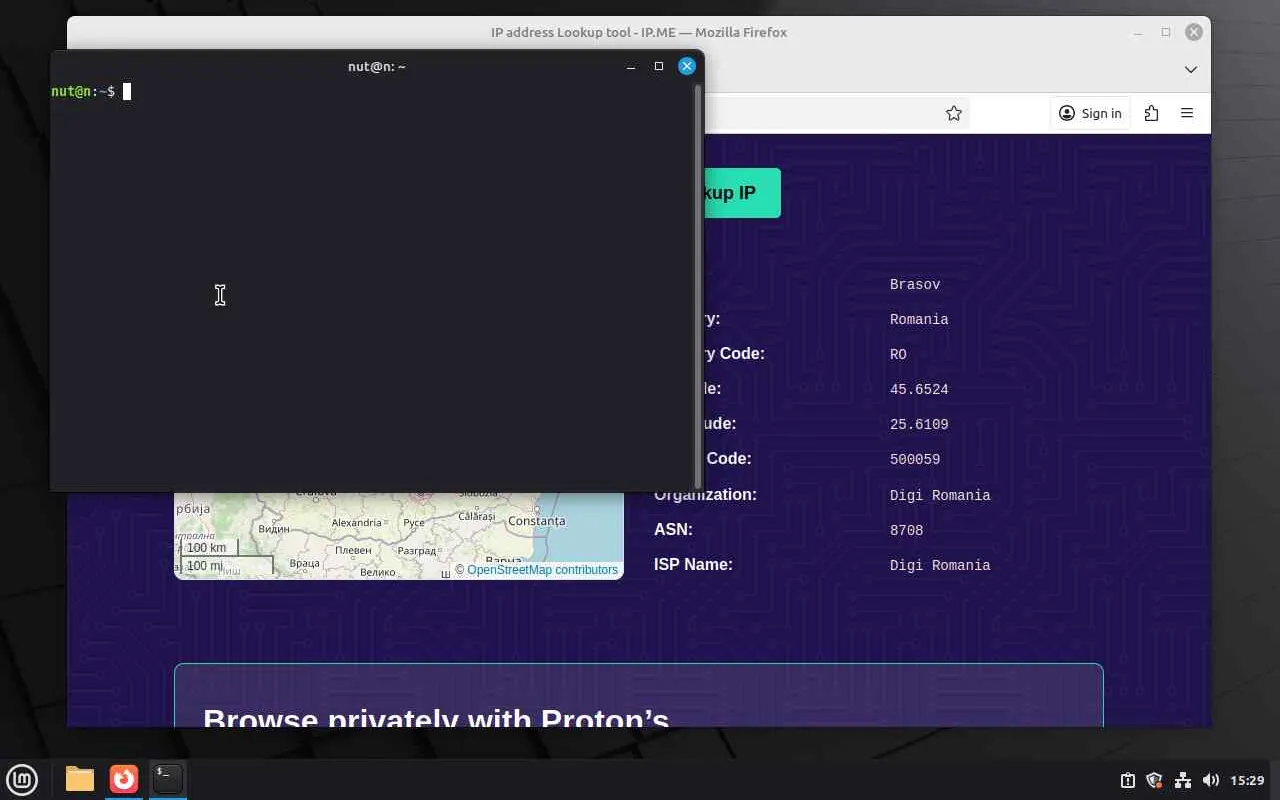Image resolution: width=1280 pixels, height=800 pixels.
Task: Open the shield security tray icon
Action: [1154, 780]
